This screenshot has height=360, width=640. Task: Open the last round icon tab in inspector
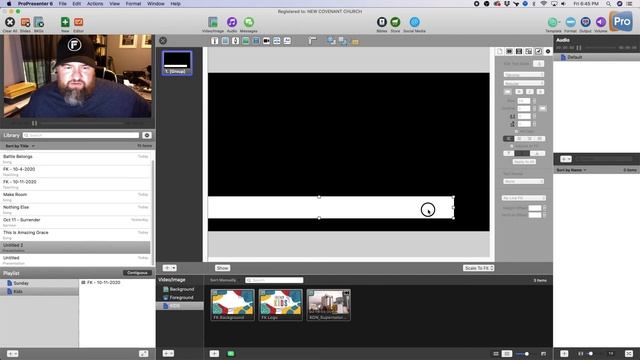pyautogui.click(x=548, y=51)
